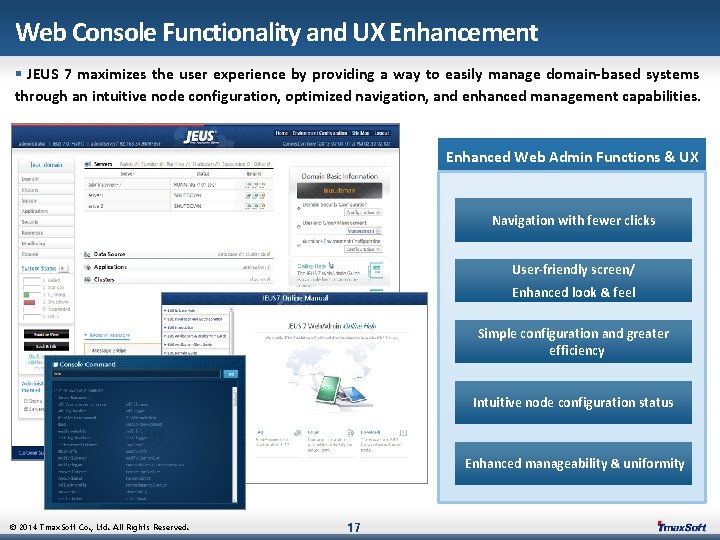Click the Console Command input field
720x540 pixels.
136,374
